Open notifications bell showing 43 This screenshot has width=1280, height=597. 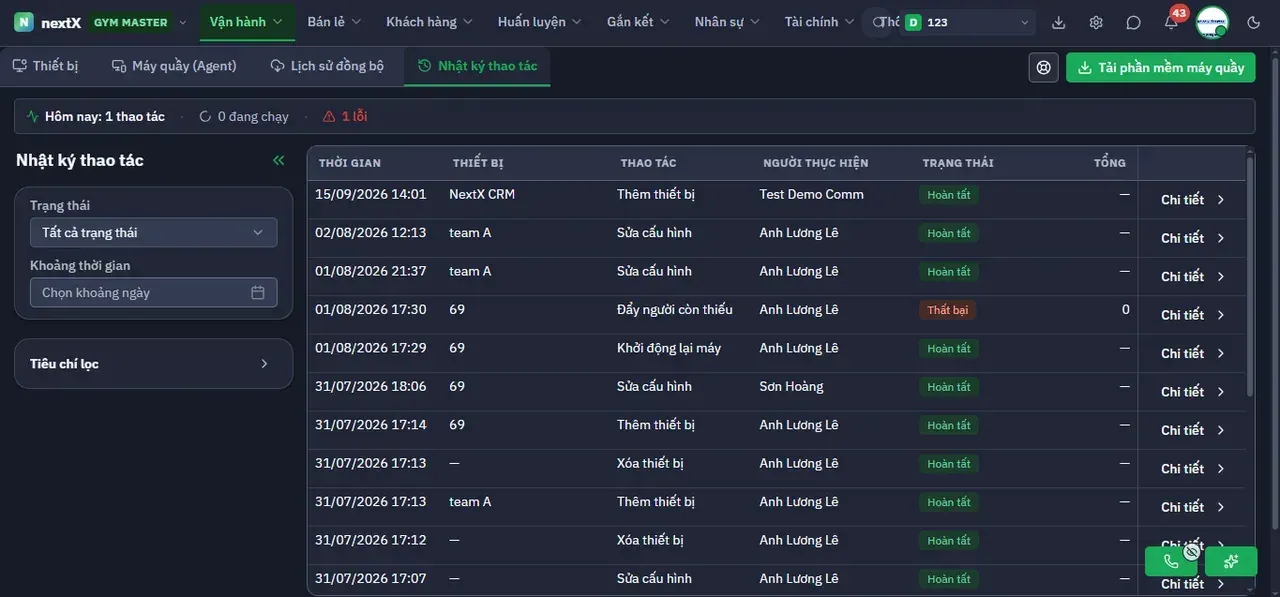1171,22
